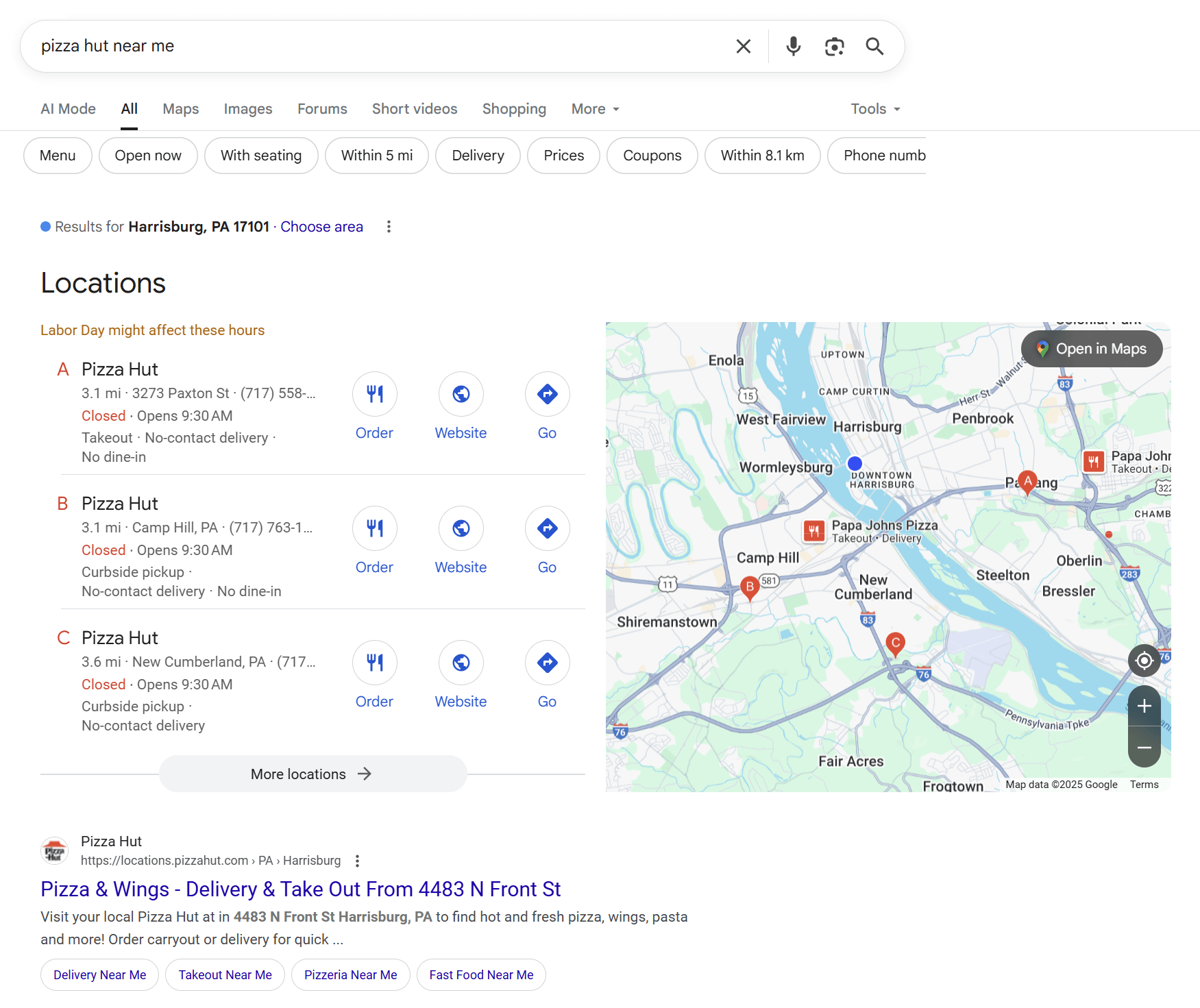Click the Pizza Hut favicon logo

[54, 850]
